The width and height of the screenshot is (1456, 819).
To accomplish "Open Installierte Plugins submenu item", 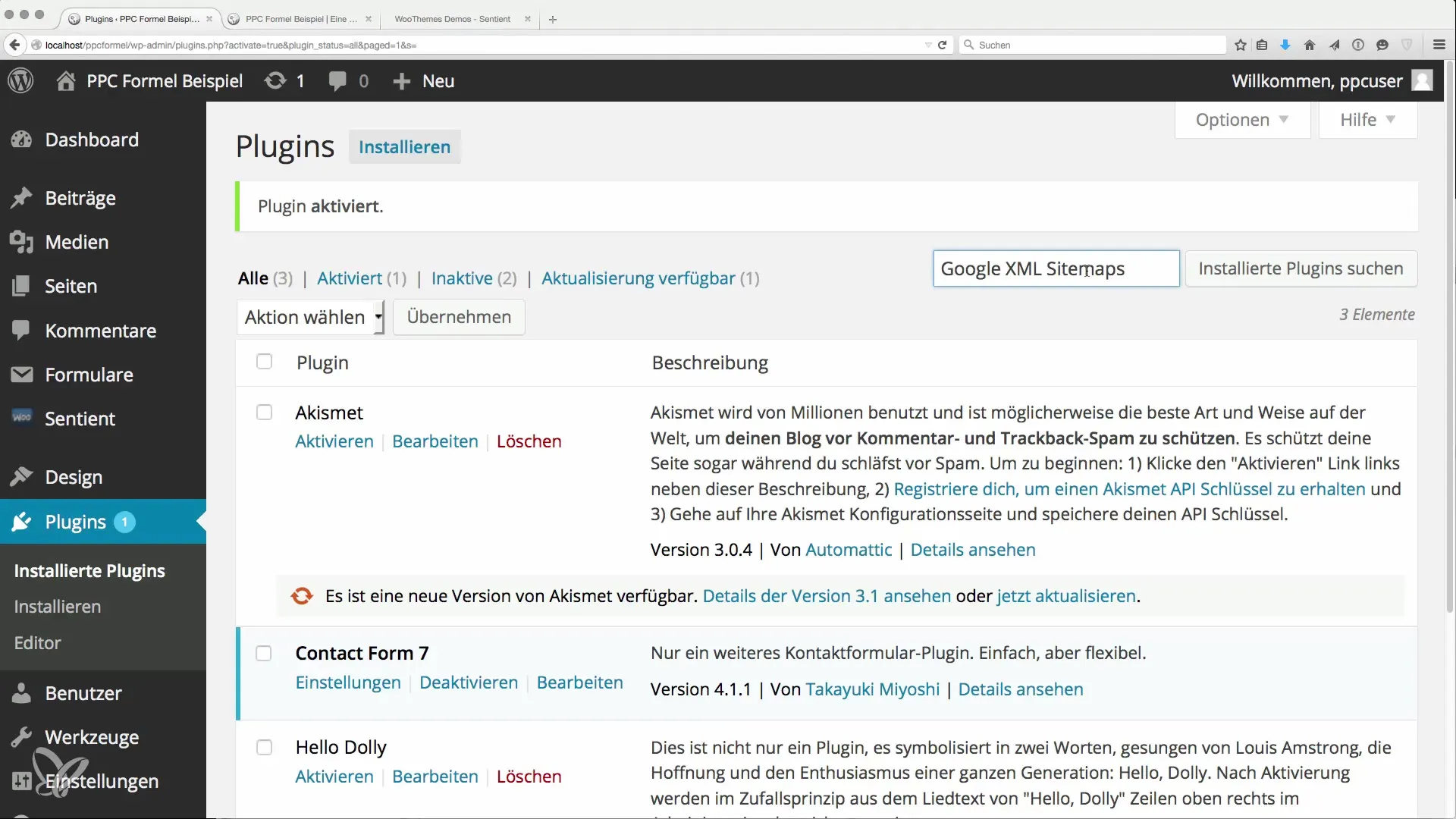I will tap(89, 571).
